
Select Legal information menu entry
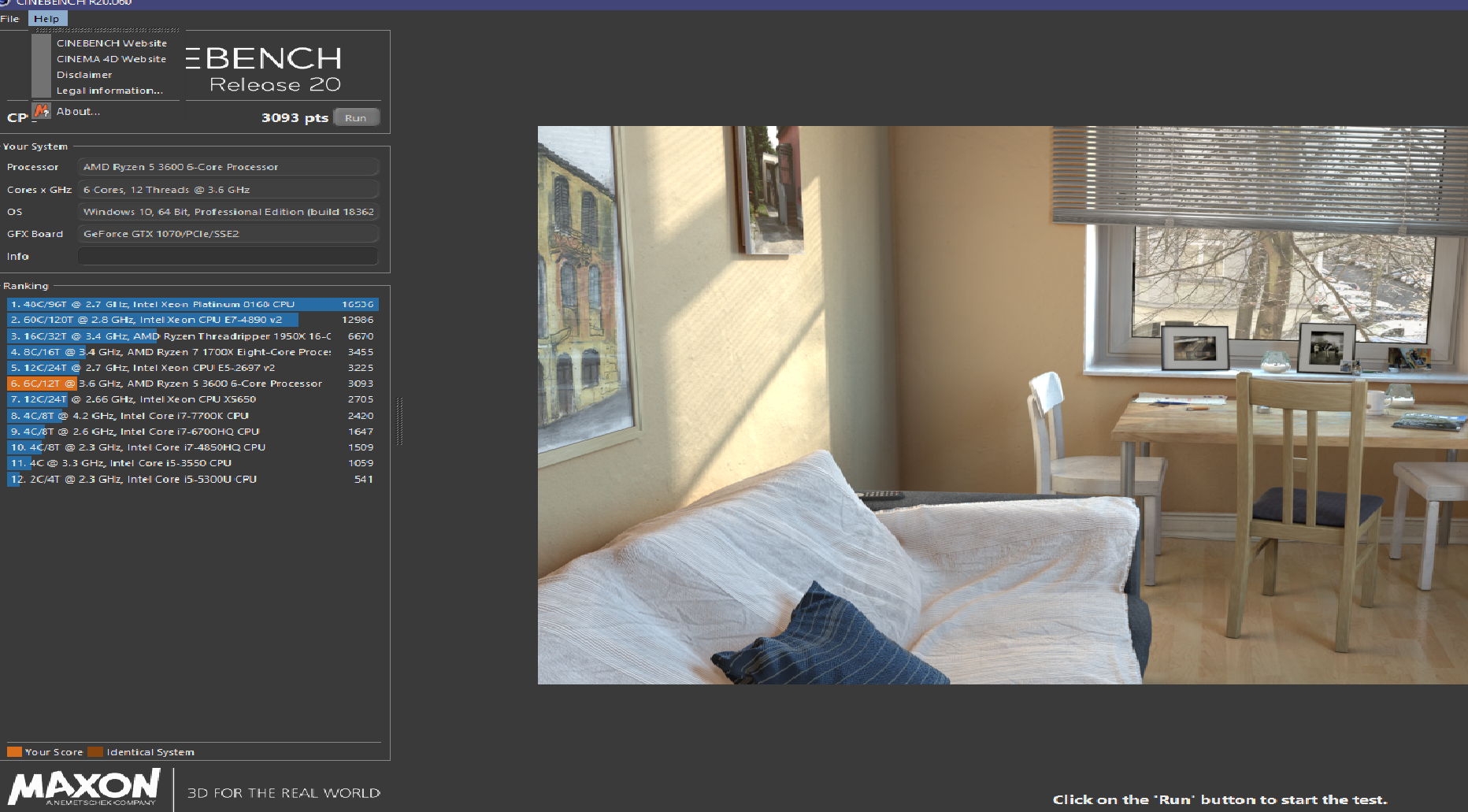tap(109, 91)
